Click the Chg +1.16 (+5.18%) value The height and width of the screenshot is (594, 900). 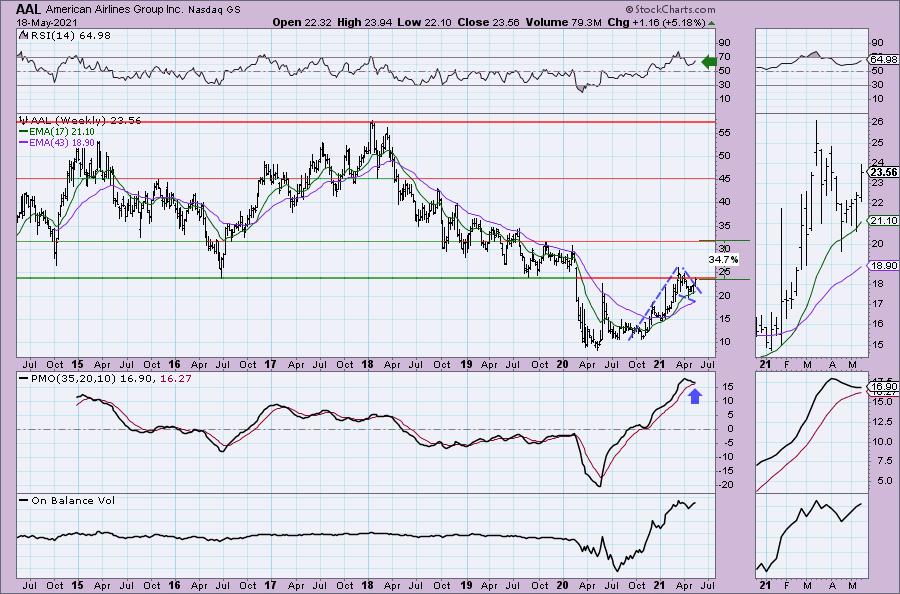click(656, 22)
